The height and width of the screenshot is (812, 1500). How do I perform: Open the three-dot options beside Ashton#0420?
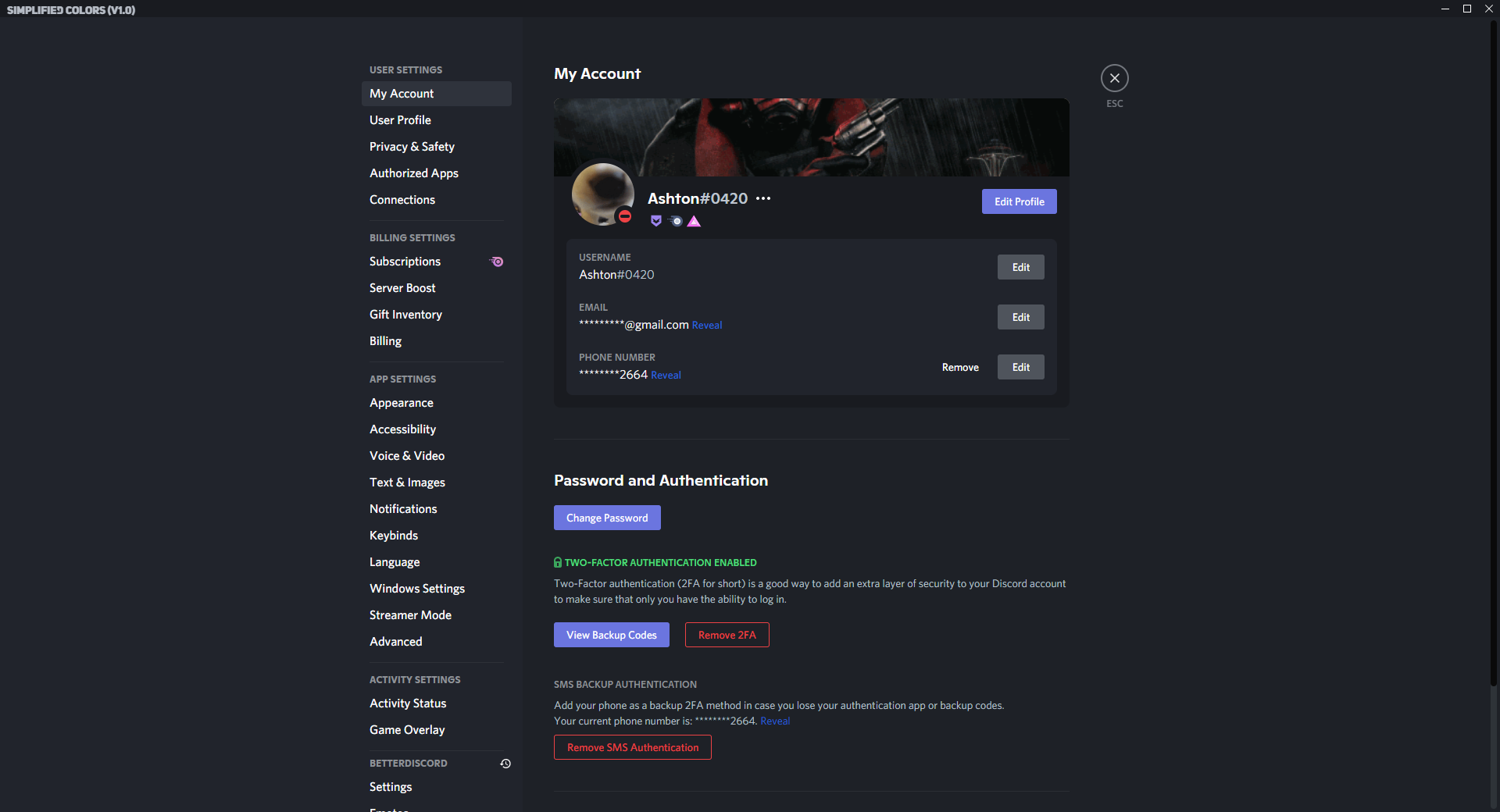tap(763, 198)
